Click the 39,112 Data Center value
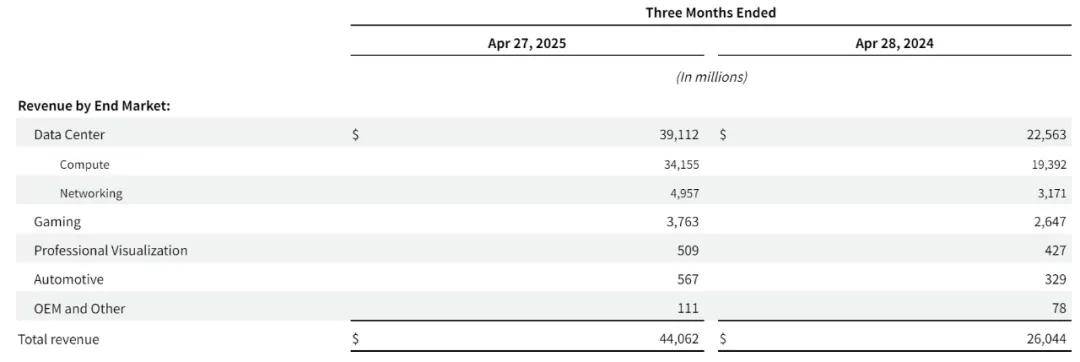The width and height of the screenshot is (1080, 362). (x=678, y=135)
